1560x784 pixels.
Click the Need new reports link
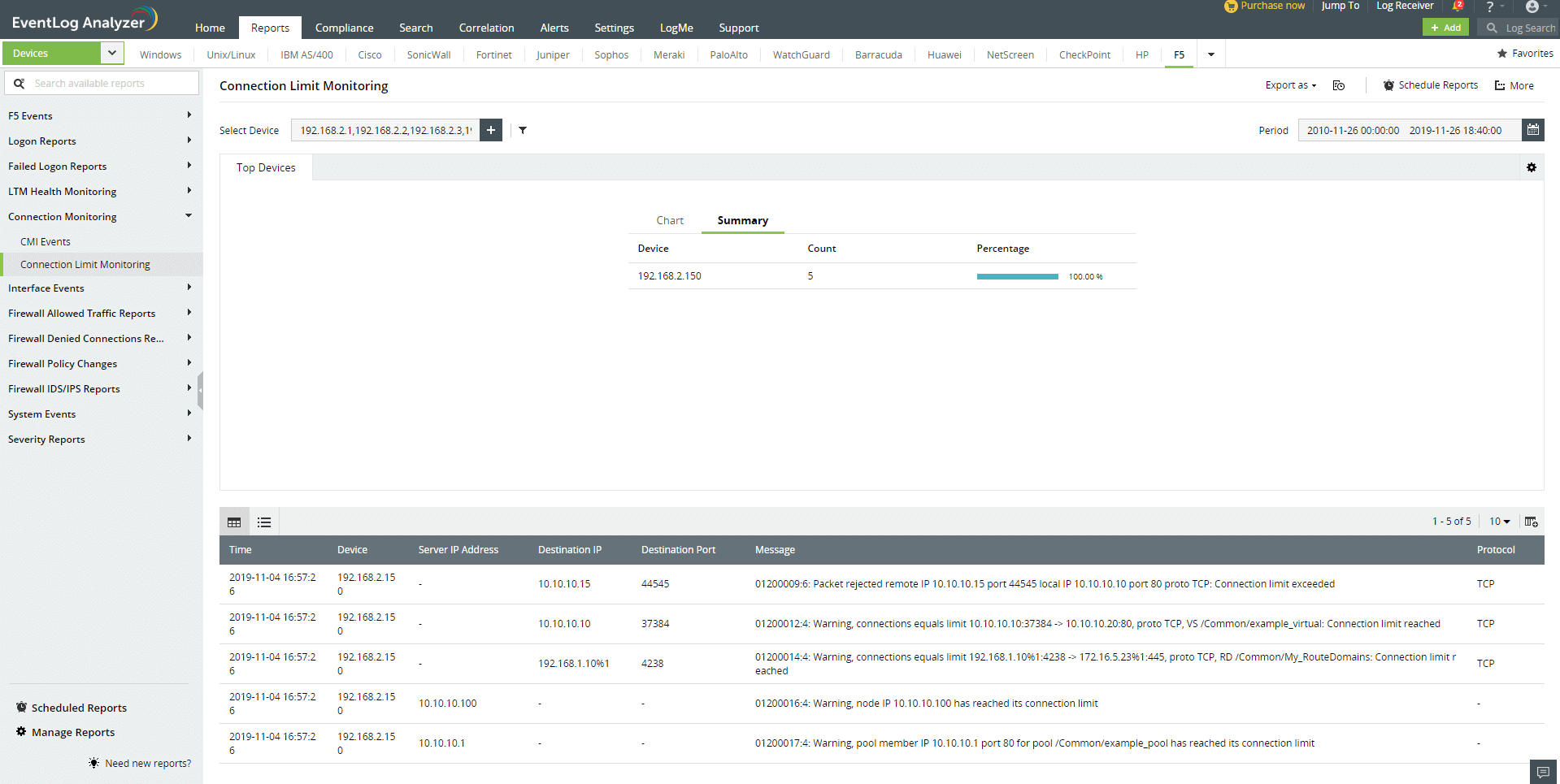point(147,763)
